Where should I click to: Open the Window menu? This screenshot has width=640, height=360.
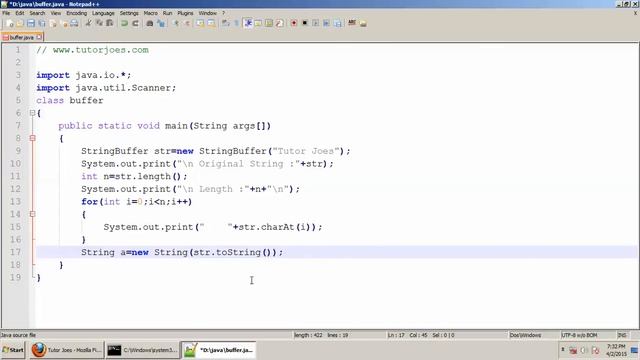click(x=207, y=13)
